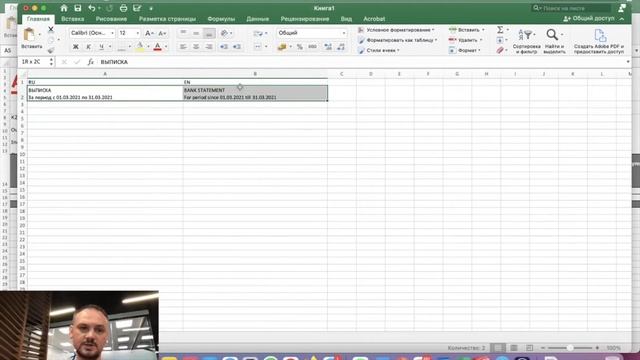640x360 pixels.
Task: Cut selection with scissors icon
Action: [x=51, y=29]
